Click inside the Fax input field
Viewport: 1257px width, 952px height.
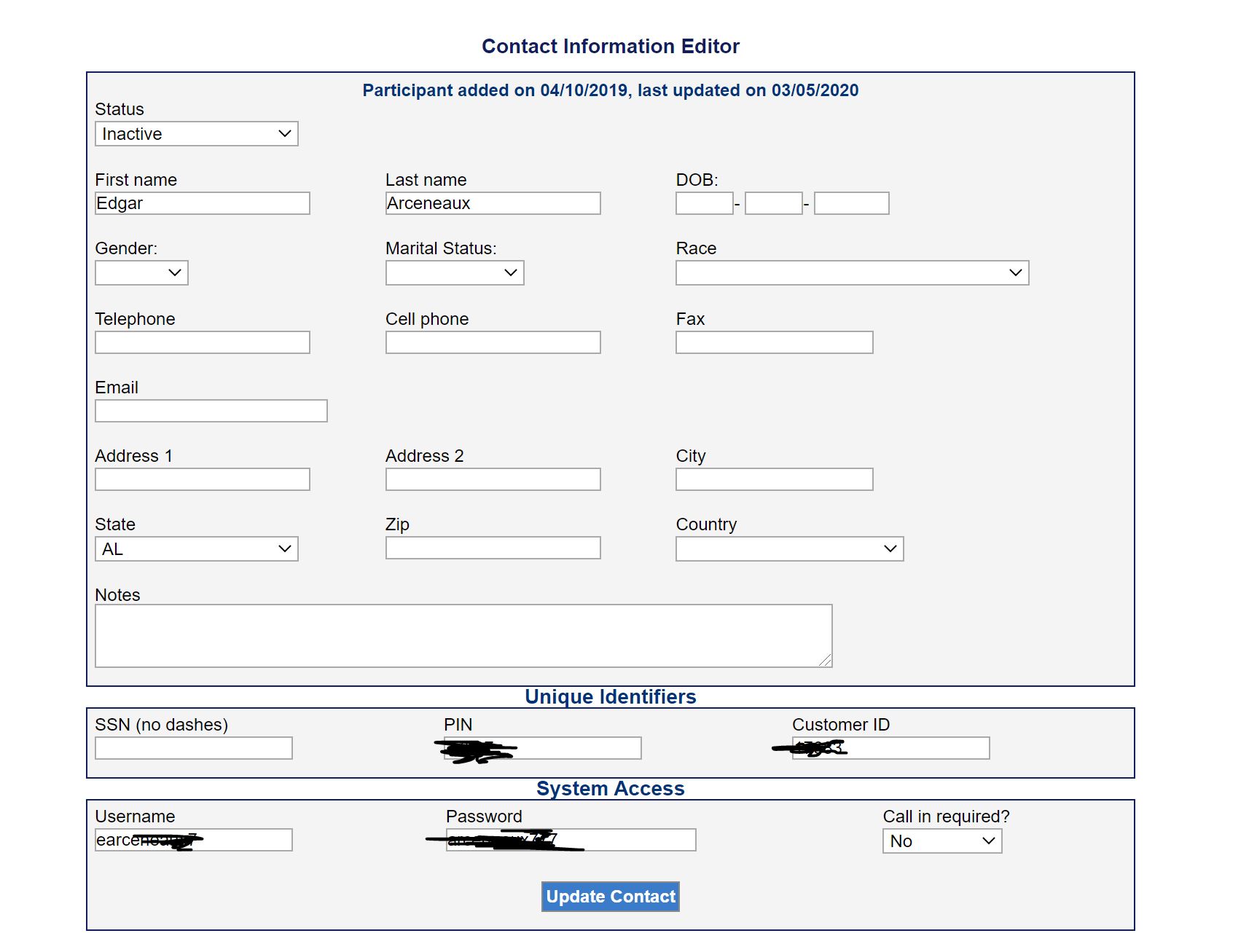(774, 342)
